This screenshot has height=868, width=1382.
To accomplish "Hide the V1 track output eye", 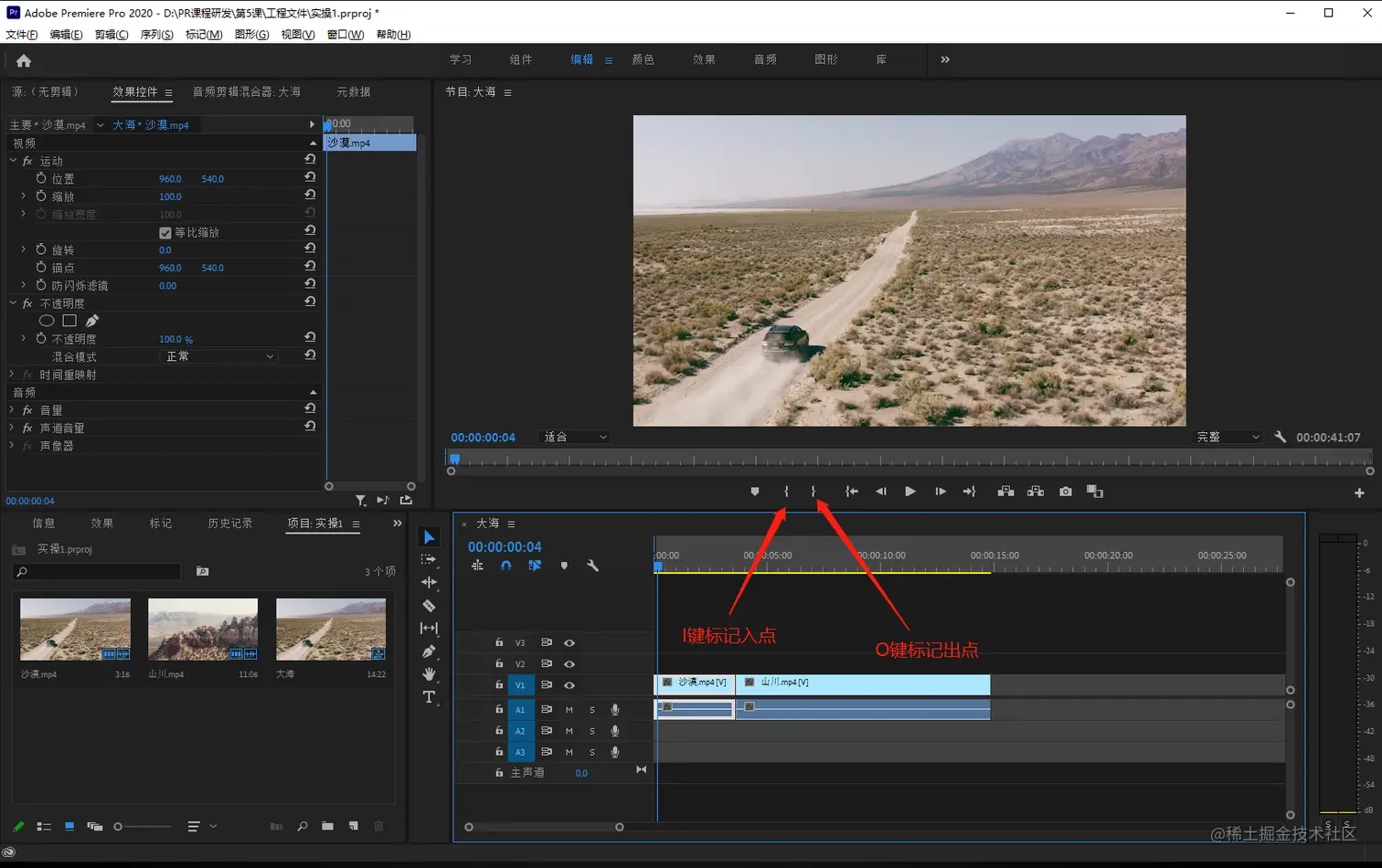I will pos(569,685).
